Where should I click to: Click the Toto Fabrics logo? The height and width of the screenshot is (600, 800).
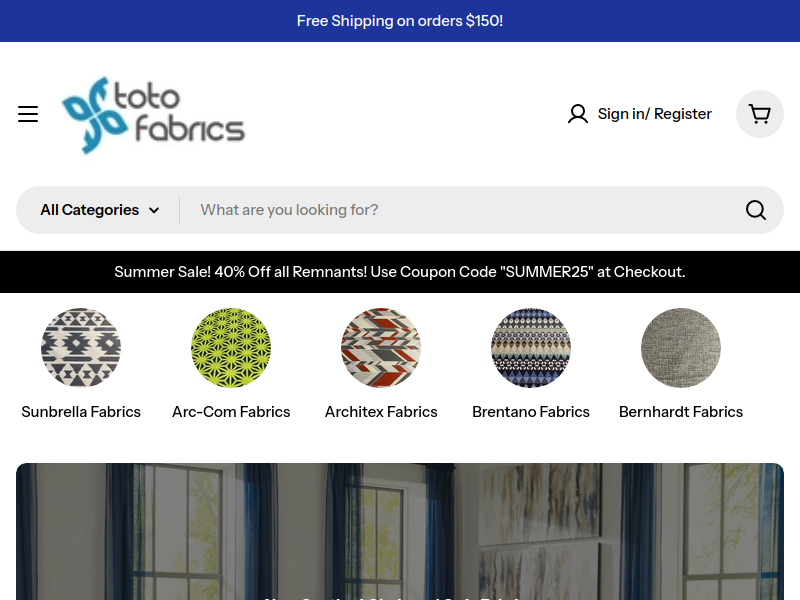(153, 115)
